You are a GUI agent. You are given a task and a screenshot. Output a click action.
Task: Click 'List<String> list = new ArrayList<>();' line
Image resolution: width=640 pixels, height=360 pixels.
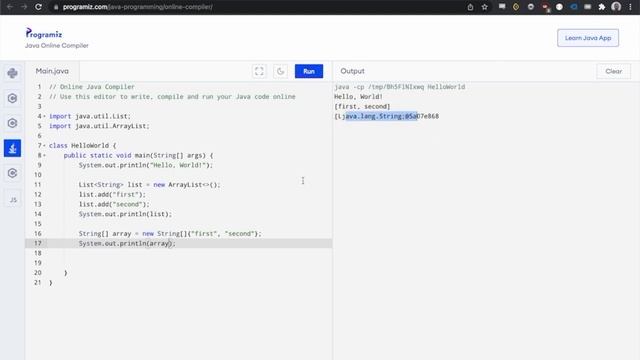point(149,185)
